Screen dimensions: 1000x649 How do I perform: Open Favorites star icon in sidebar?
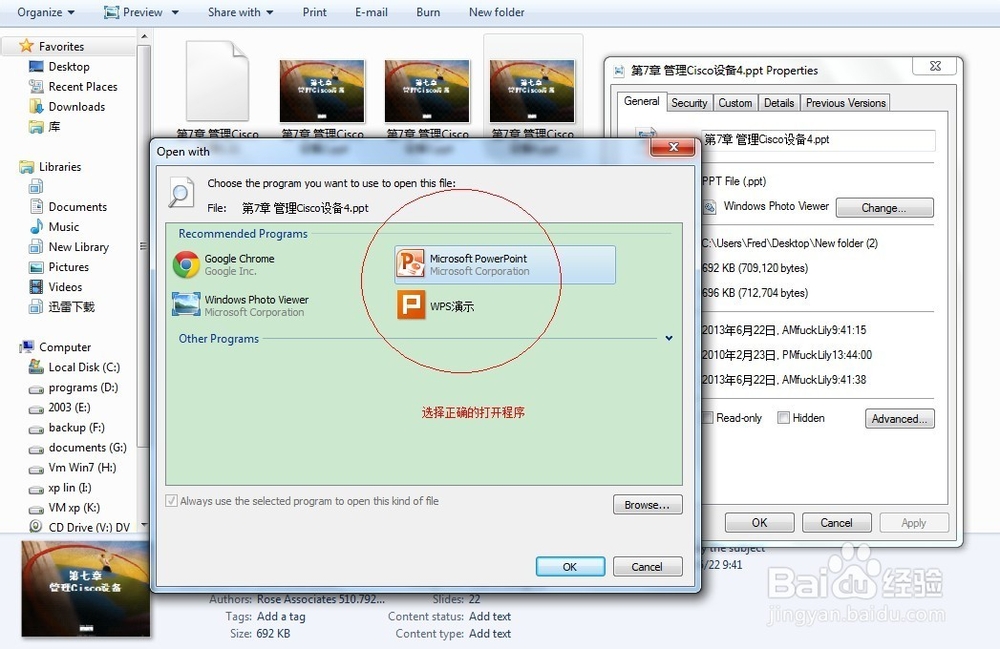pos(26,46)
